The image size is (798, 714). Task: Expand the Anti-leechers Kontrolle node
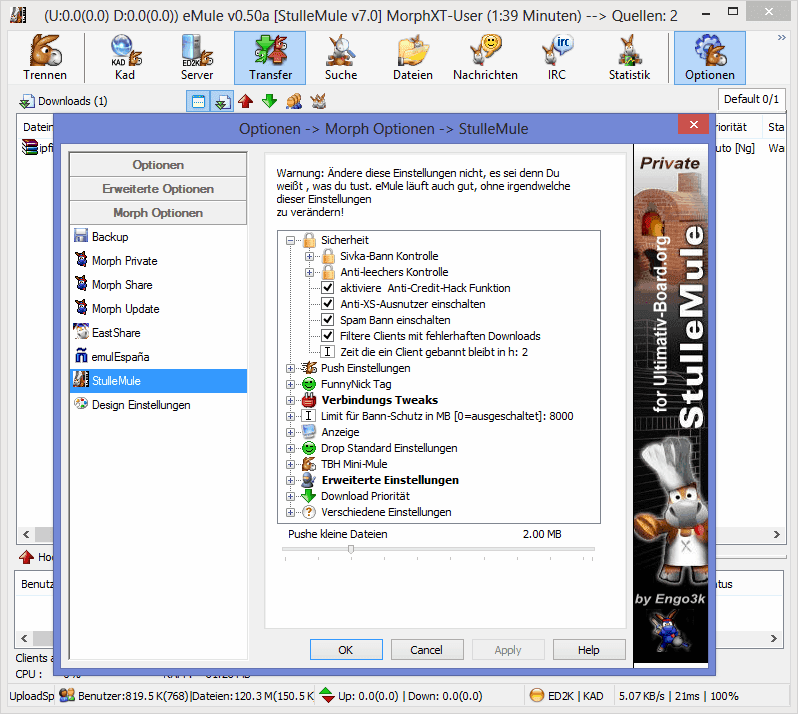click(x=309, y=272)
